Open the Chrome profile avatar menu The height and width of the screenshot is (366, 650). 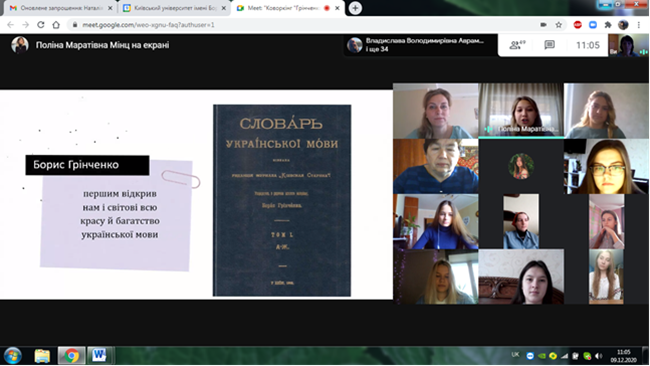click(623, 25)
